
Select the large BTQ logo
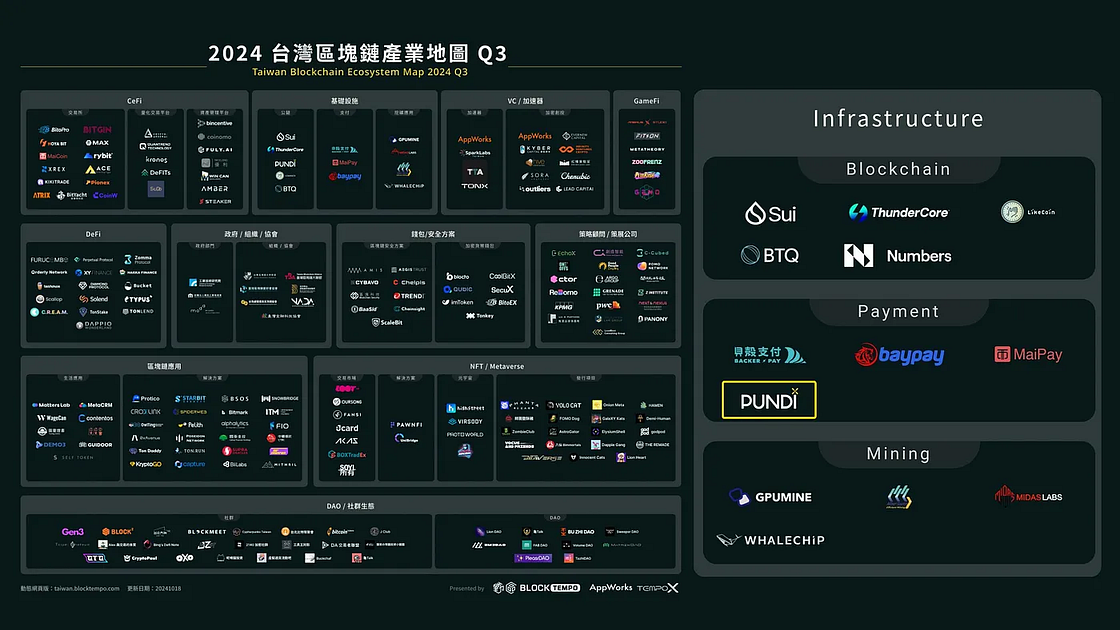(x=770, y=255)
